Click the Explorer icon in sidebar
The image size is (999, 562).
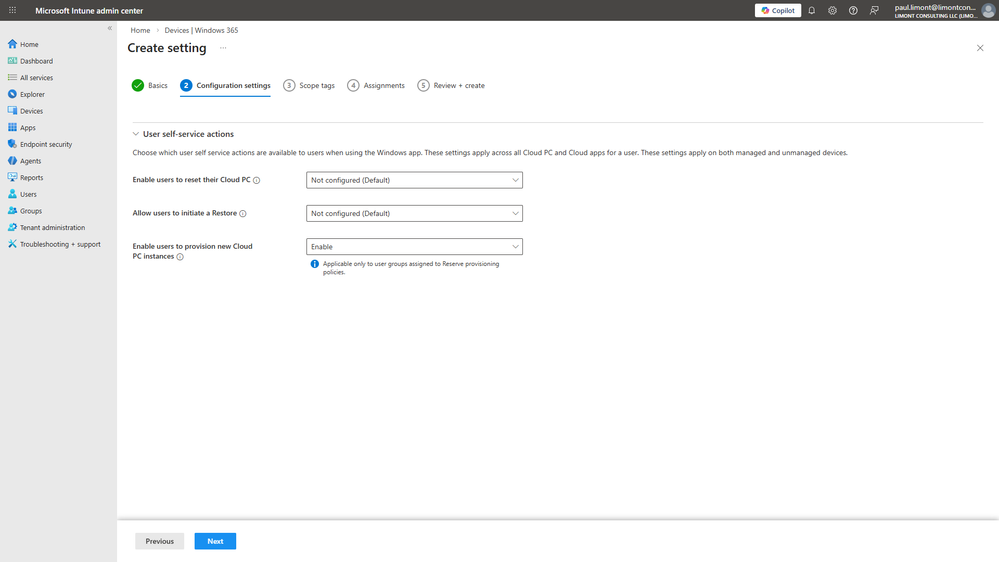point(12,94)
